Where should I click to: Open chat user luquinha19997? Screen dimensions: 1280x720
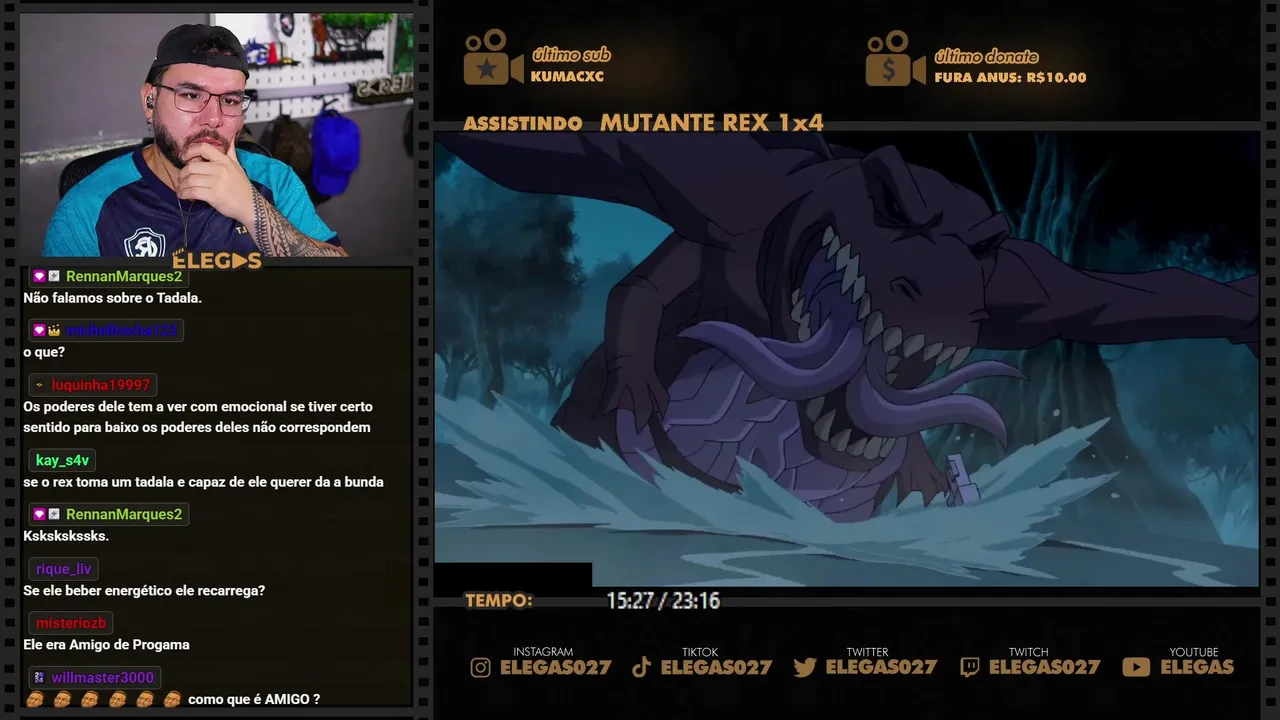[x=101, y=385]
